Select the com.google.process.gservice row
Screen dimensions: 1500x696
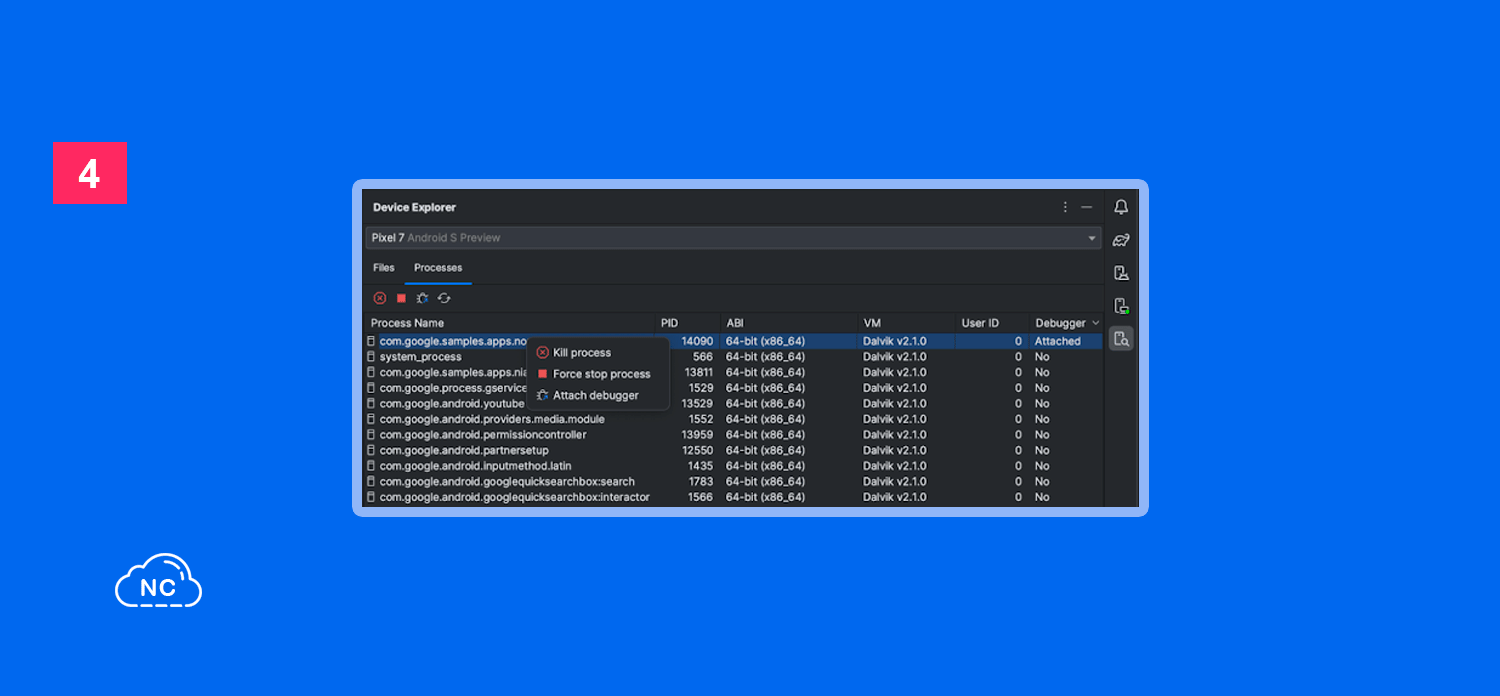click(734, 388)
